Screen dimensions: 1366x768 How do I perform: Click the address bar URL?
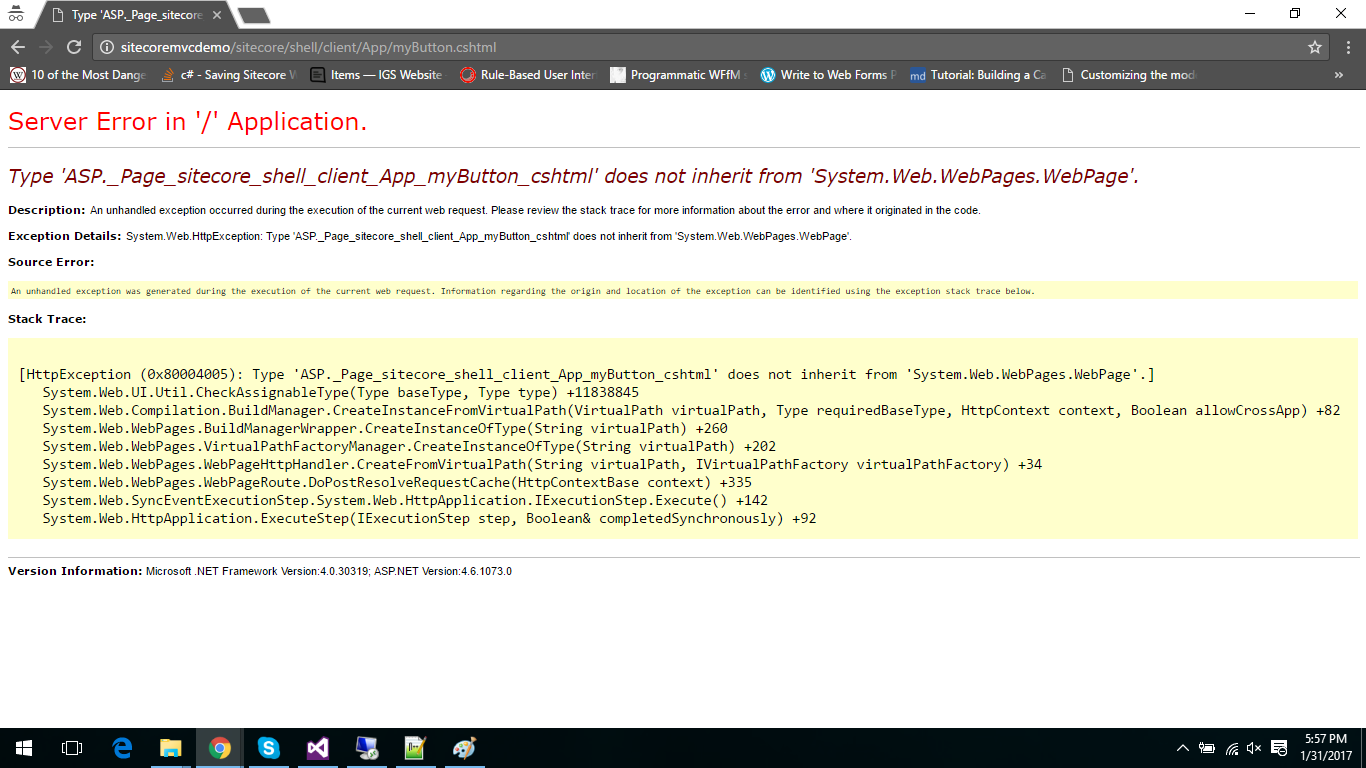(x=309, y=47)
